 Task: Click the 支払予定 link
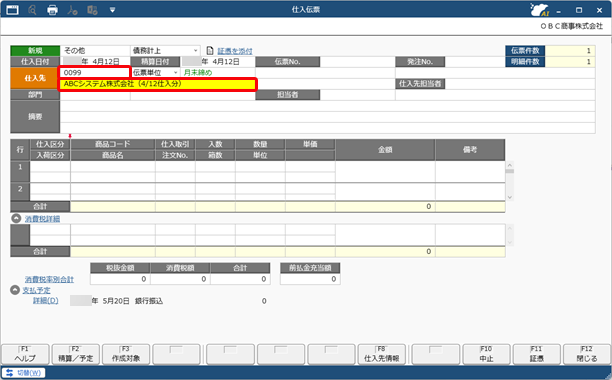(36, 290)
